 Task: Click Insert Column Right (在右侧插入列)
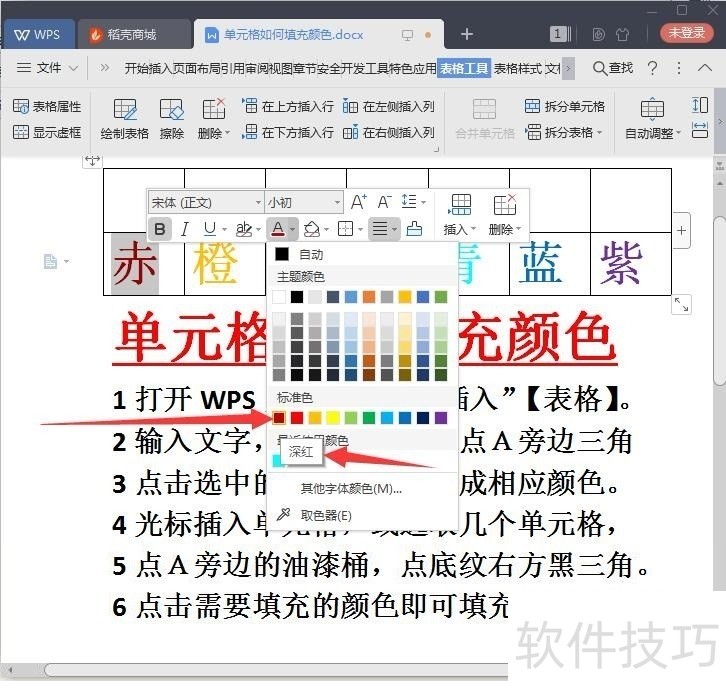coord(388,132)
